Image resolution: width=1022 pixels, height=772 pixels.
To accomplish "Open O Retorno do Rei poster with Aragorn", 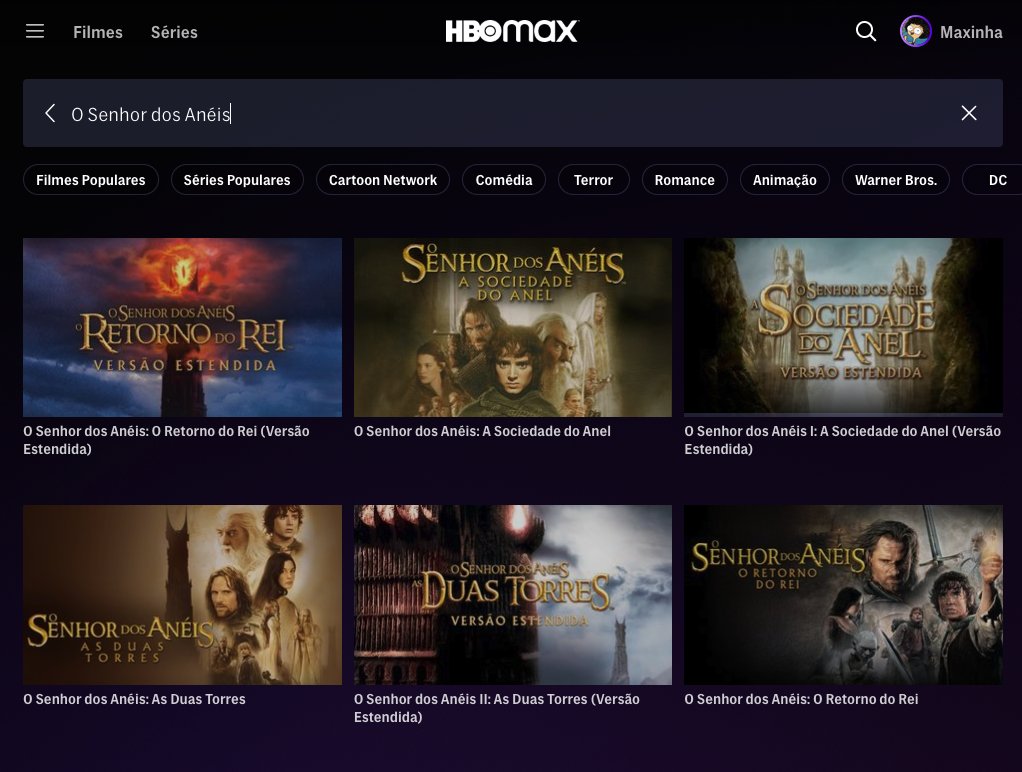I will [x=843, y=595].
